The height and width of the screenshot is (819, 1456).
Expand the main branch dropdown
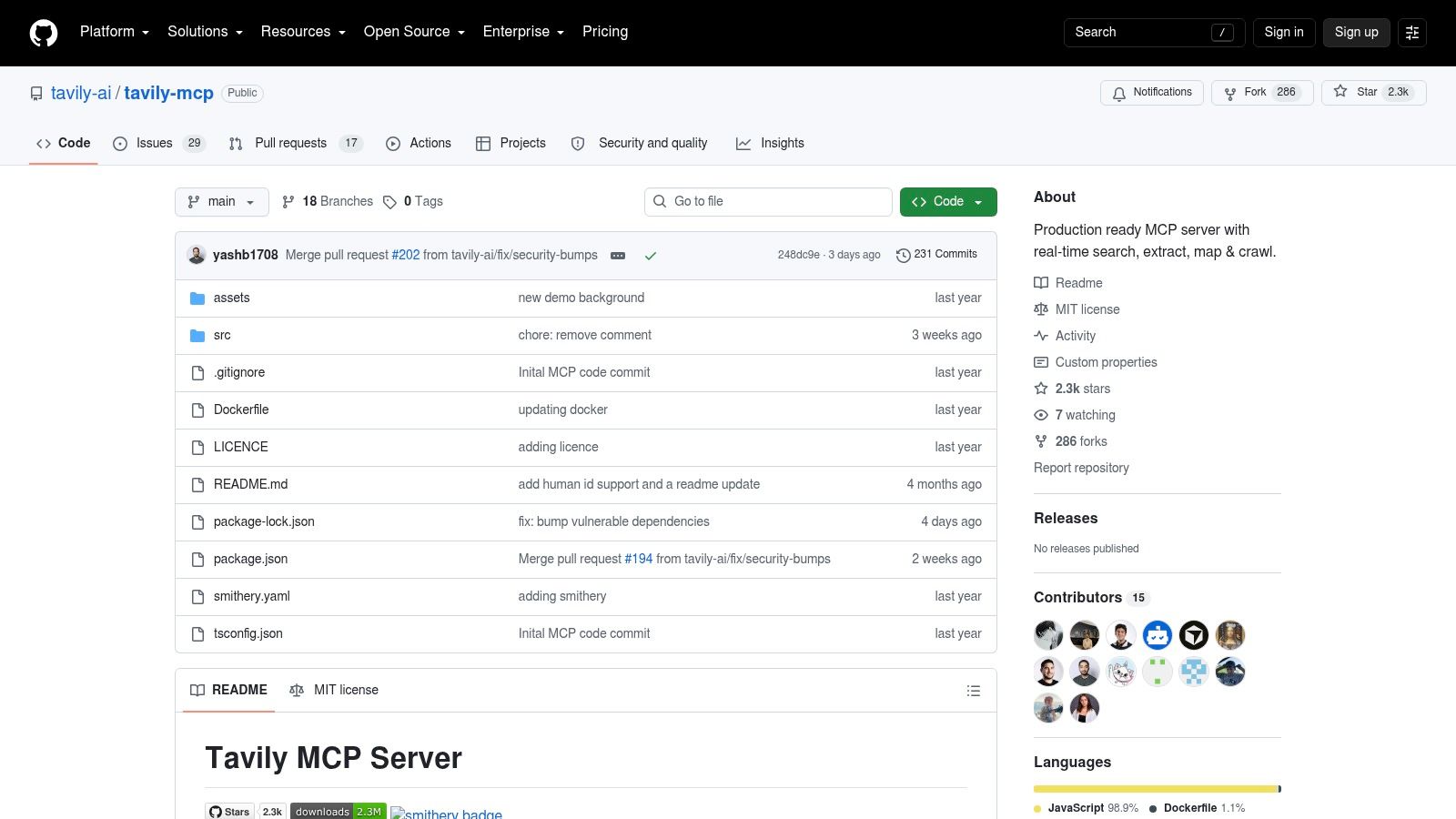pos(222,202)
